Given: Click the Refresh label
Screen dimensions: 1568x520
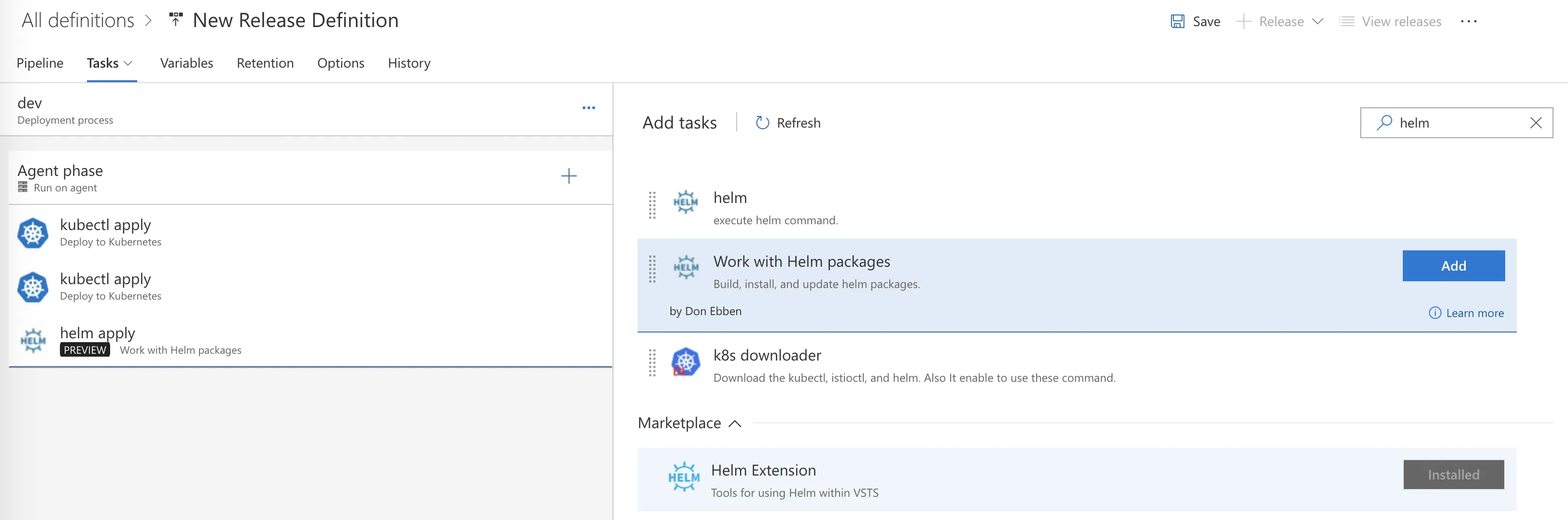Looking at the screenshot, I should tap(798, 123).
